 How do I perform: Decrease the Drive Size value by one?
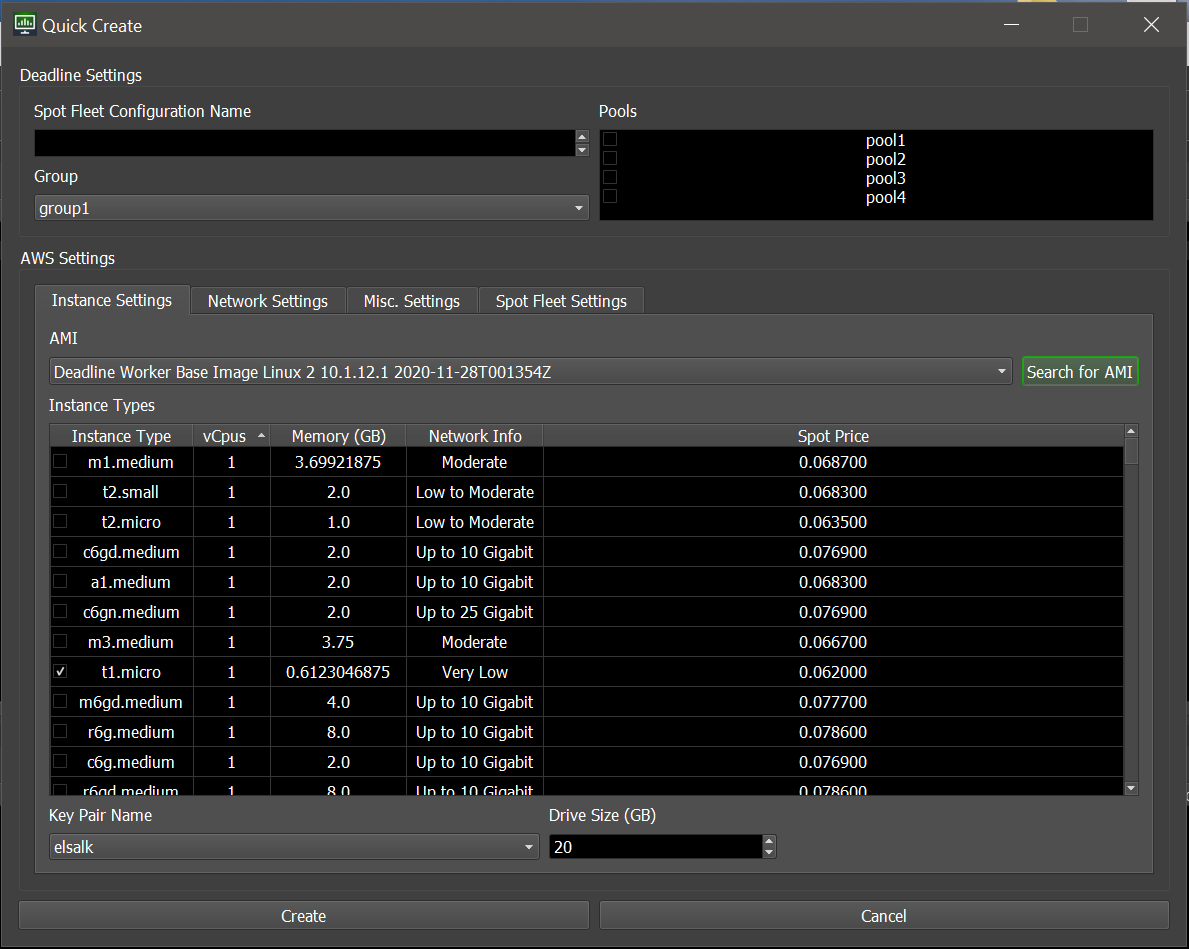(769, 853)
